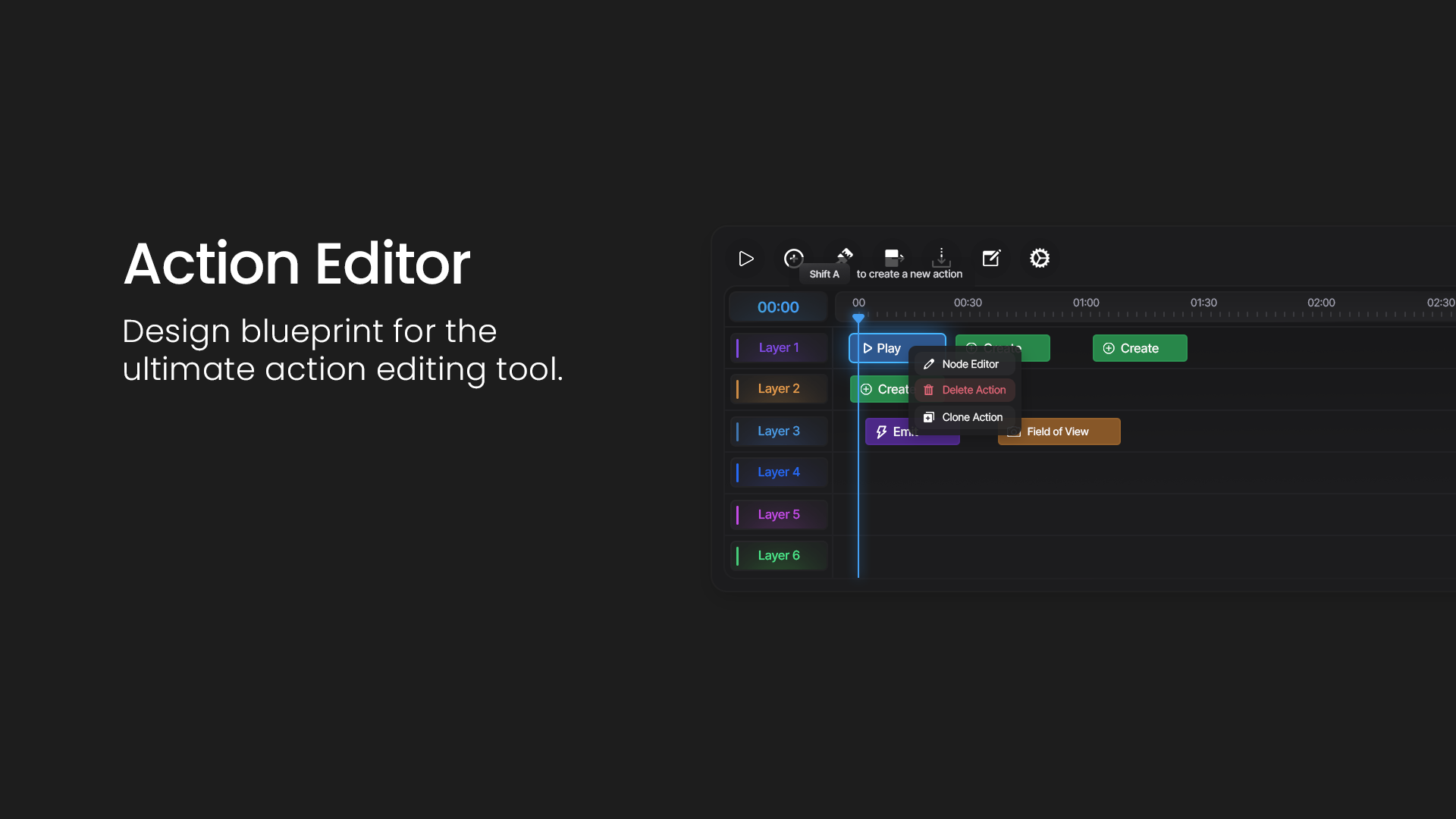The height and width of the screenshot is (819, 1456).
Task: Click the Layer 6 label
Action: (x=778, y=555)
